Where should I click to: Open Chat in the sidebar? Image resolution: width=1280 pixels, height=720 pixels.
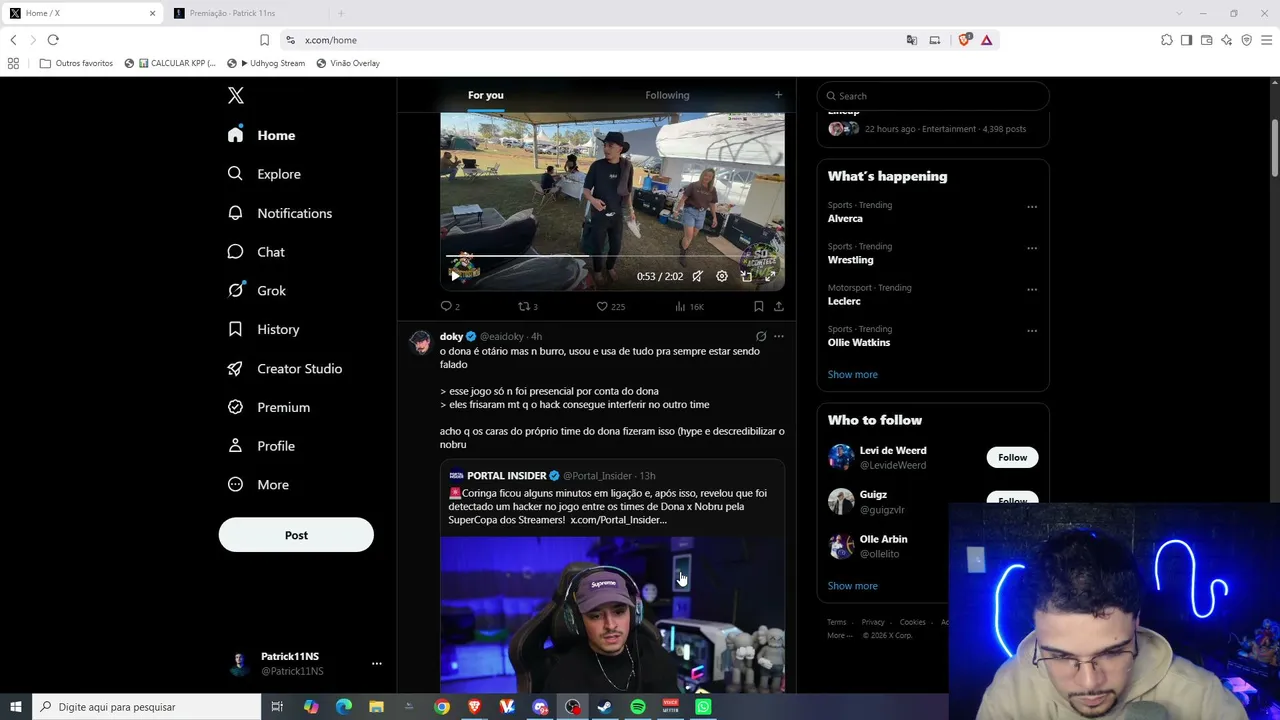[256, 252]
